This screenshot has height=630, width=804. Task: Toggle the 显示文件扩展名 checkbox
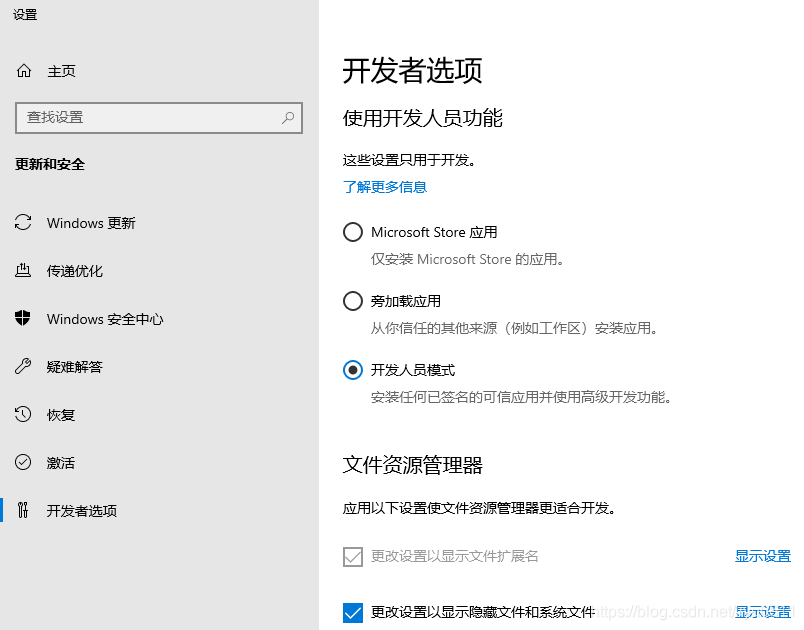click(x=353, y=556)
